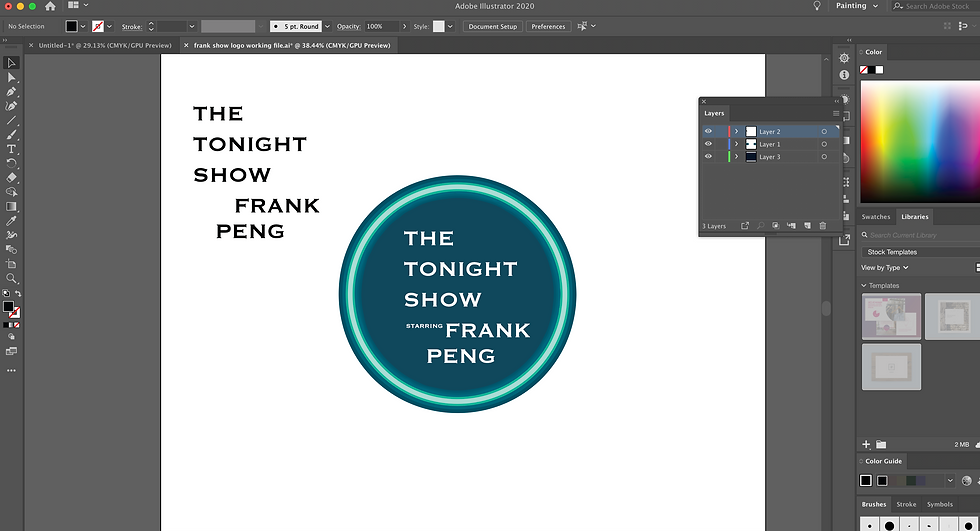The width and height of the screenshot is (980, 531).
Task: Switch to the Stroke panel tab
Action: point(906,504)
